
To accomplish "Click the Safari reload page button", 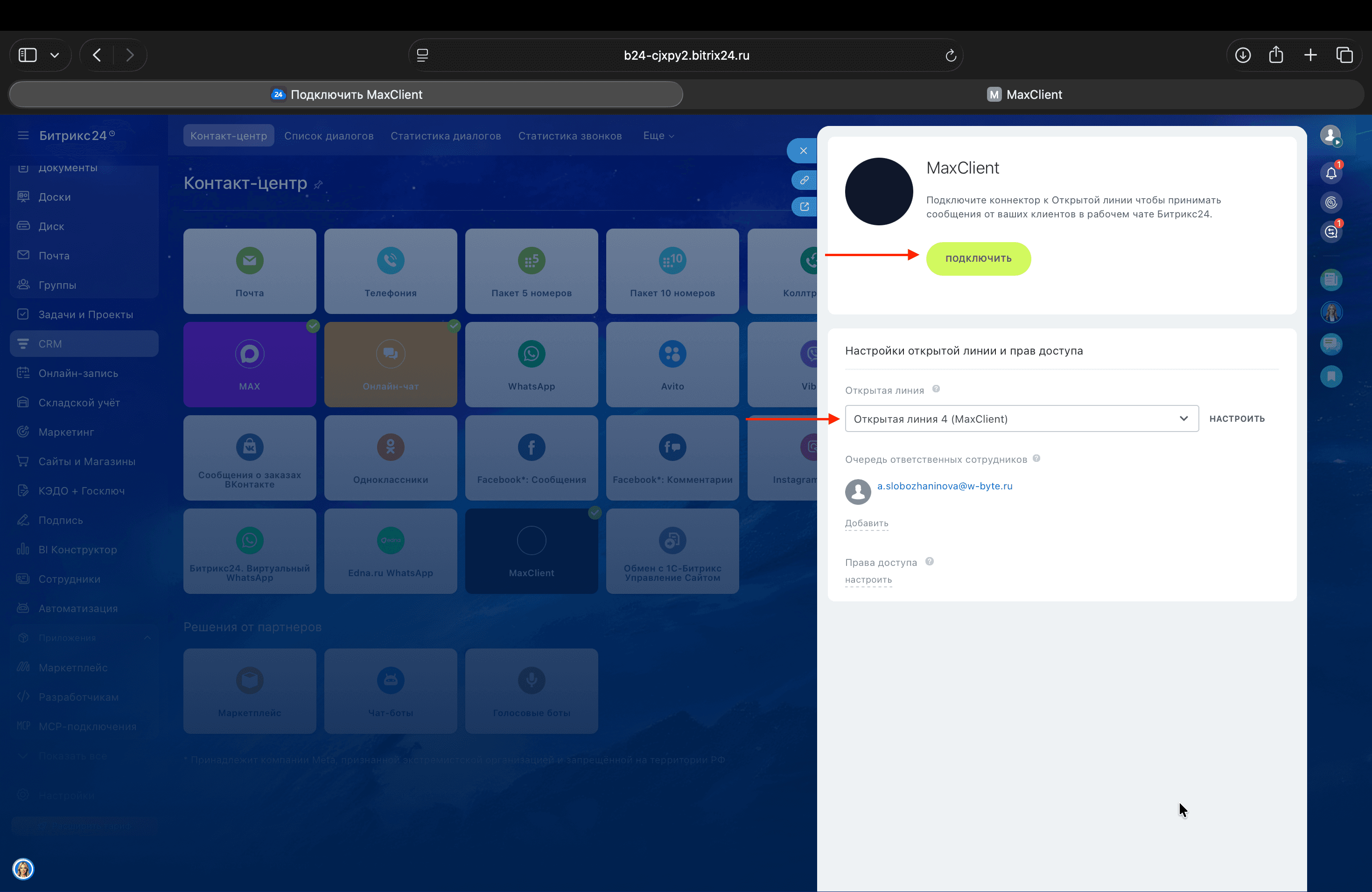I will click(951, 56).
